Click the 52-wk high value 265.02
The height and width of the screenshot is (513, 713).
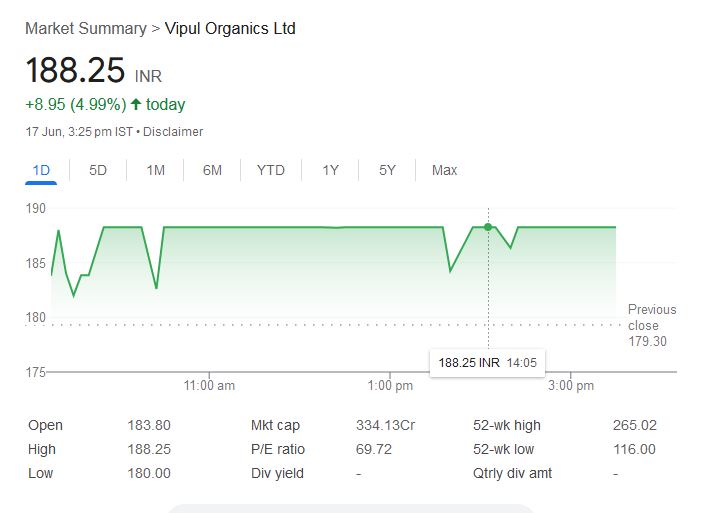[633, 425]
